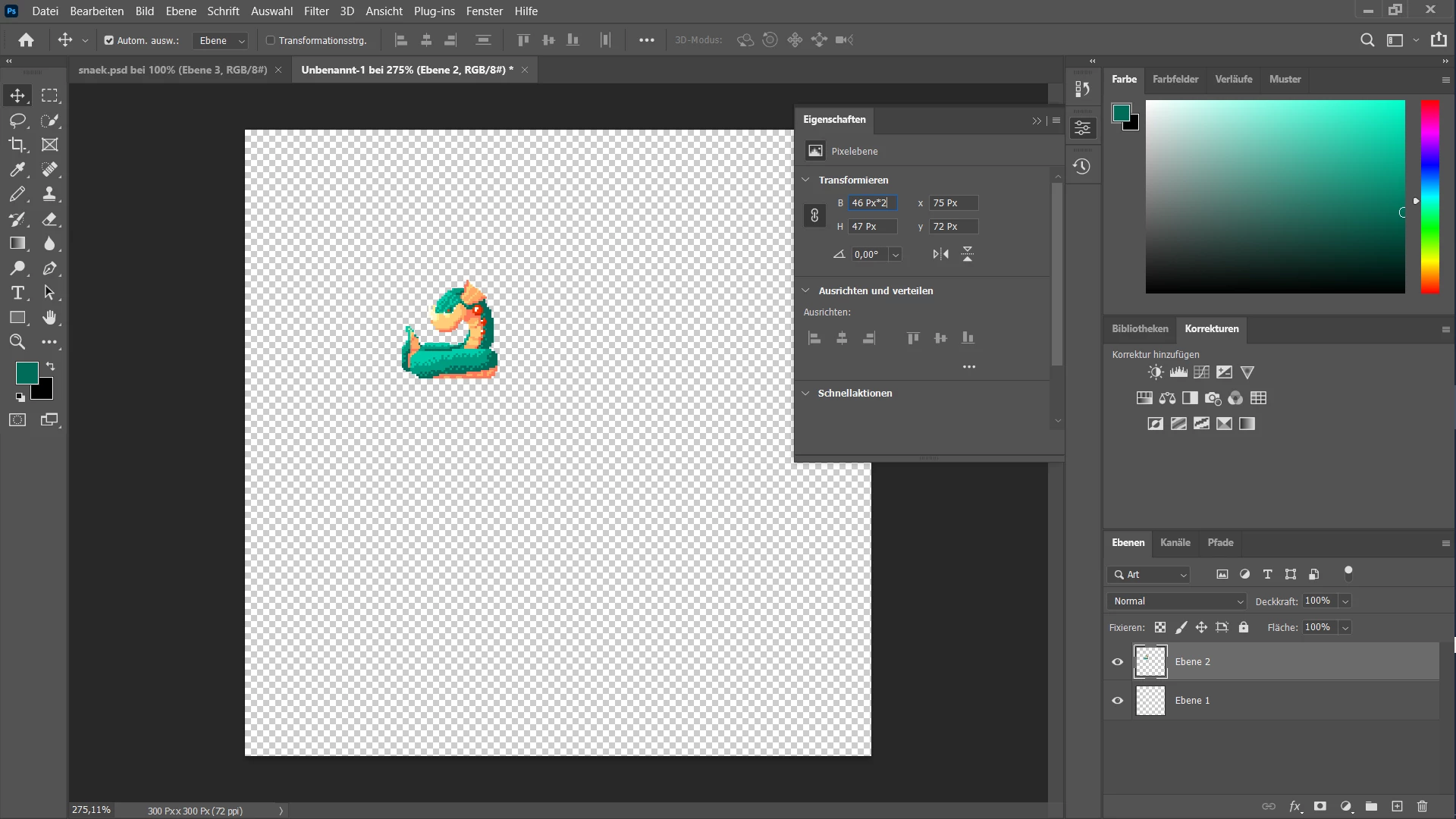Image resolution: width=1456 pixels, height=819 pixels.
Task: Select the Eyedropper tool
Action: 17,169
